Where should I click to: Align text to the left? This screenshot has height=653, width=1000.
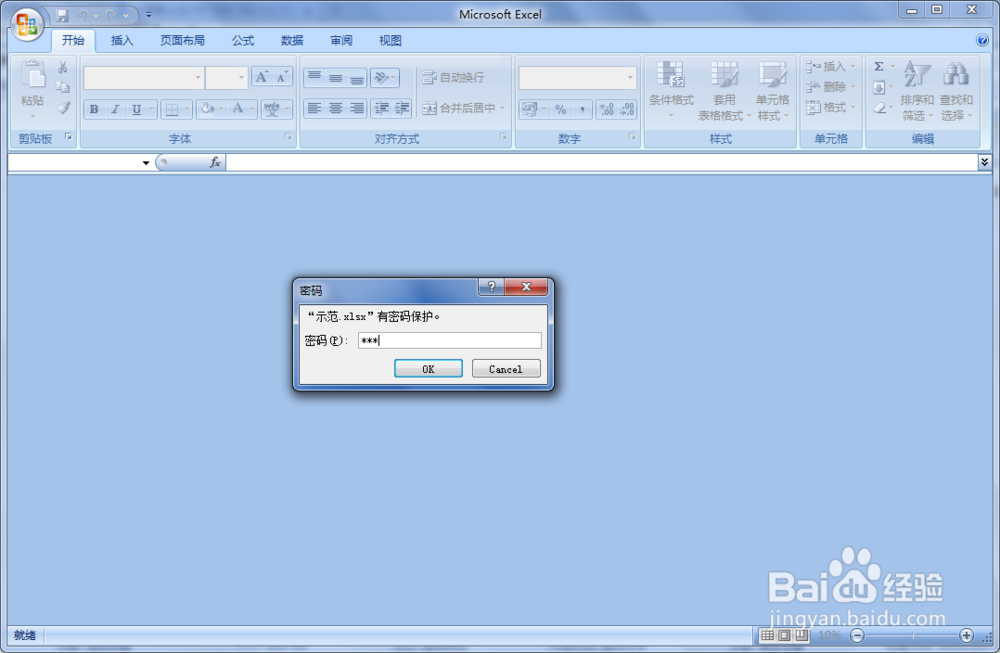pos(314,108)
